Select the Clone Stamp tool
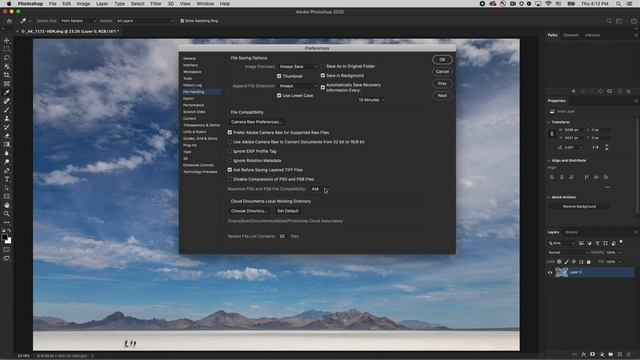The image size is (640, 360). pyautogui.click(x=7, y=118)
